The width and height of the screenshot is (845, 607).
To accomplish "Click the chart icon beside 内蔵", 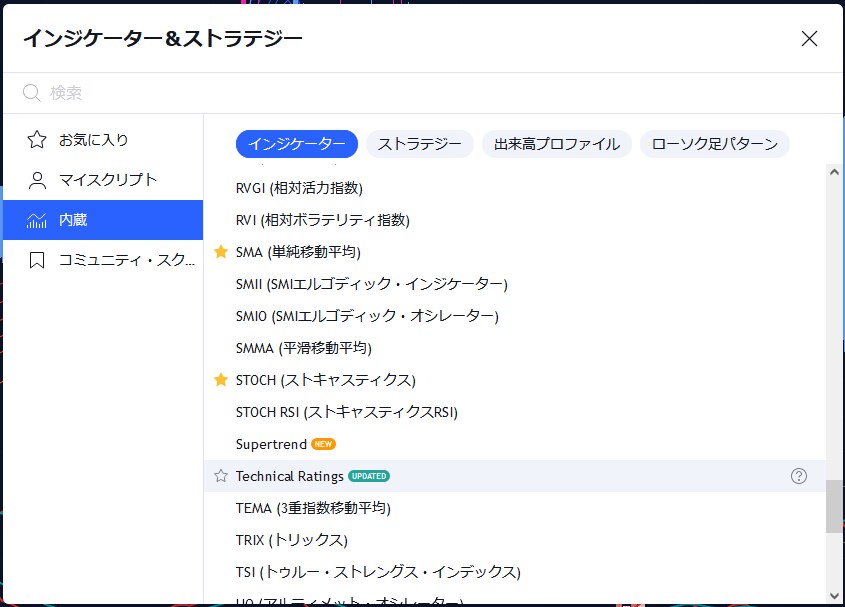I will point(37,220).
